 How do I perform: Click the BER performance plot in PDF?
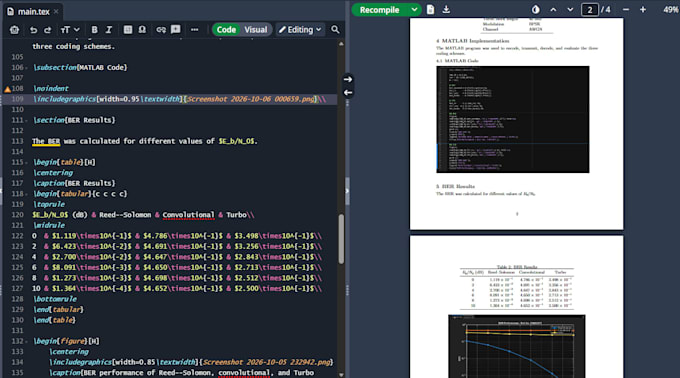[517, 347]
